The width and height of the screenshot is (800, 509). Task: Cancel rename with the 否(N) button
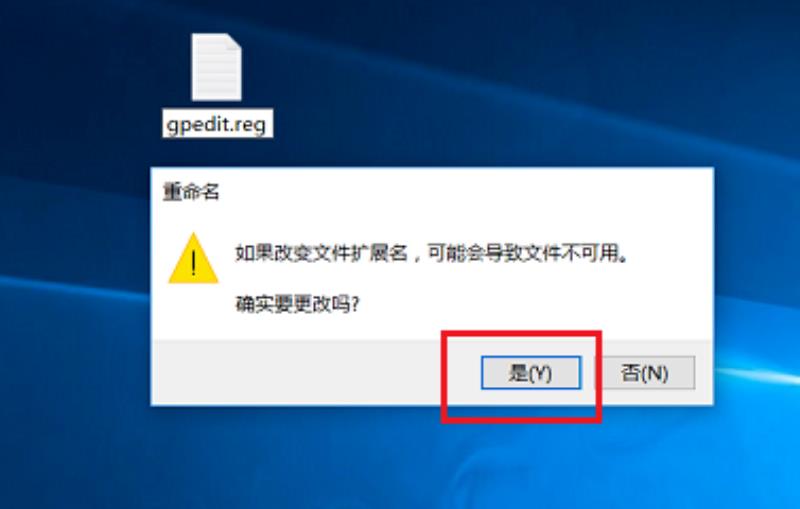coord(644,373)
